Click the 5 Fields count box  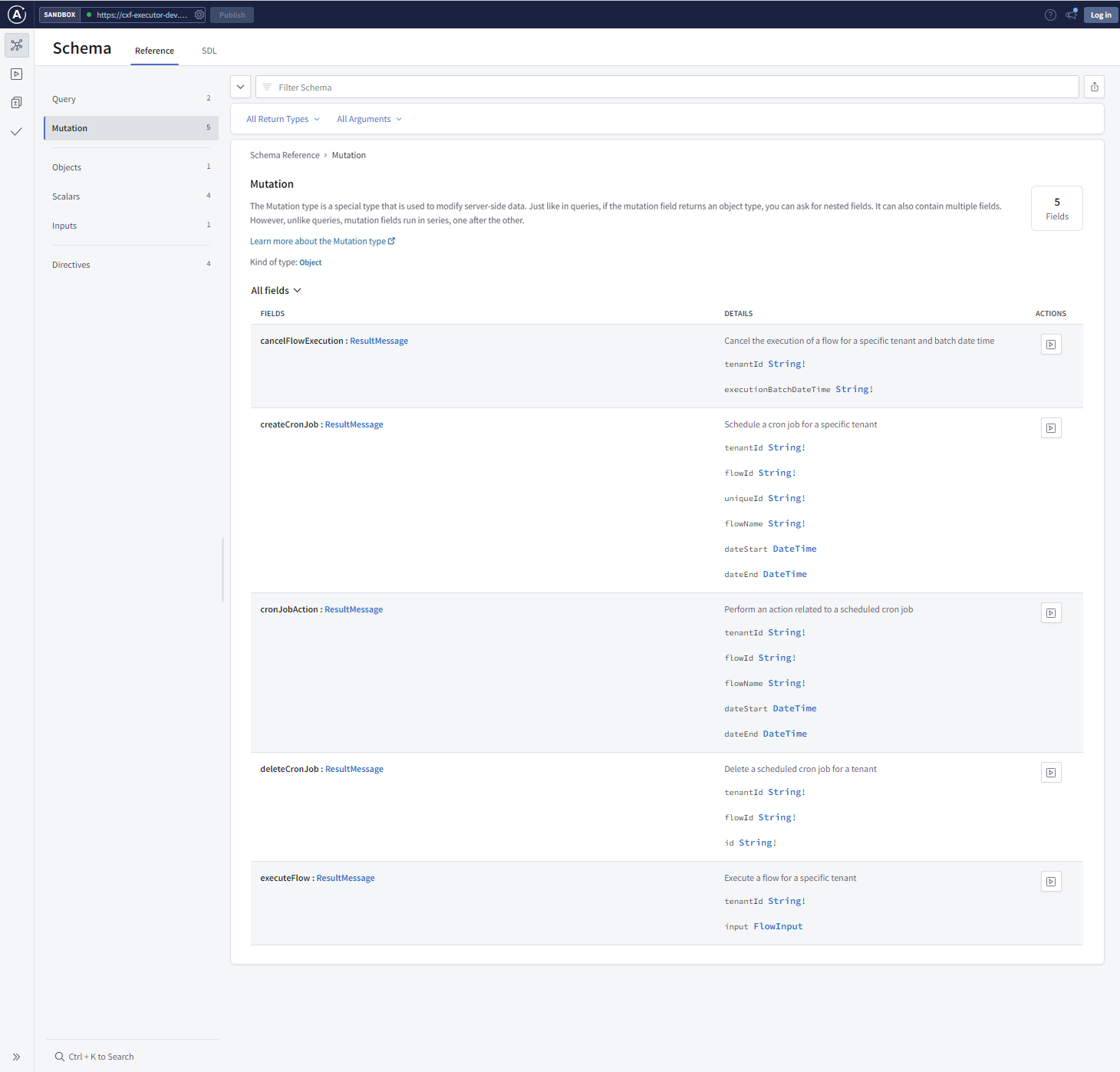point(1057,208)
